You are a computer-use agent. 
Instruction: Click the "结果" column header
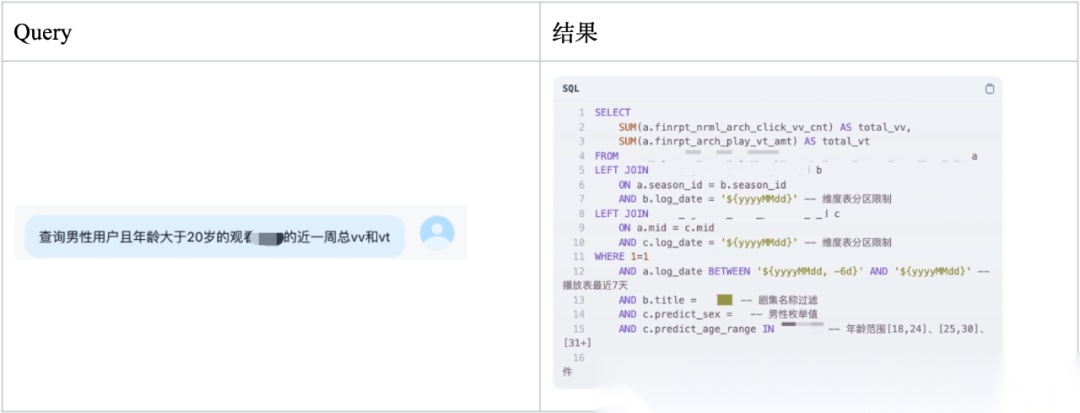click(574, 32)
